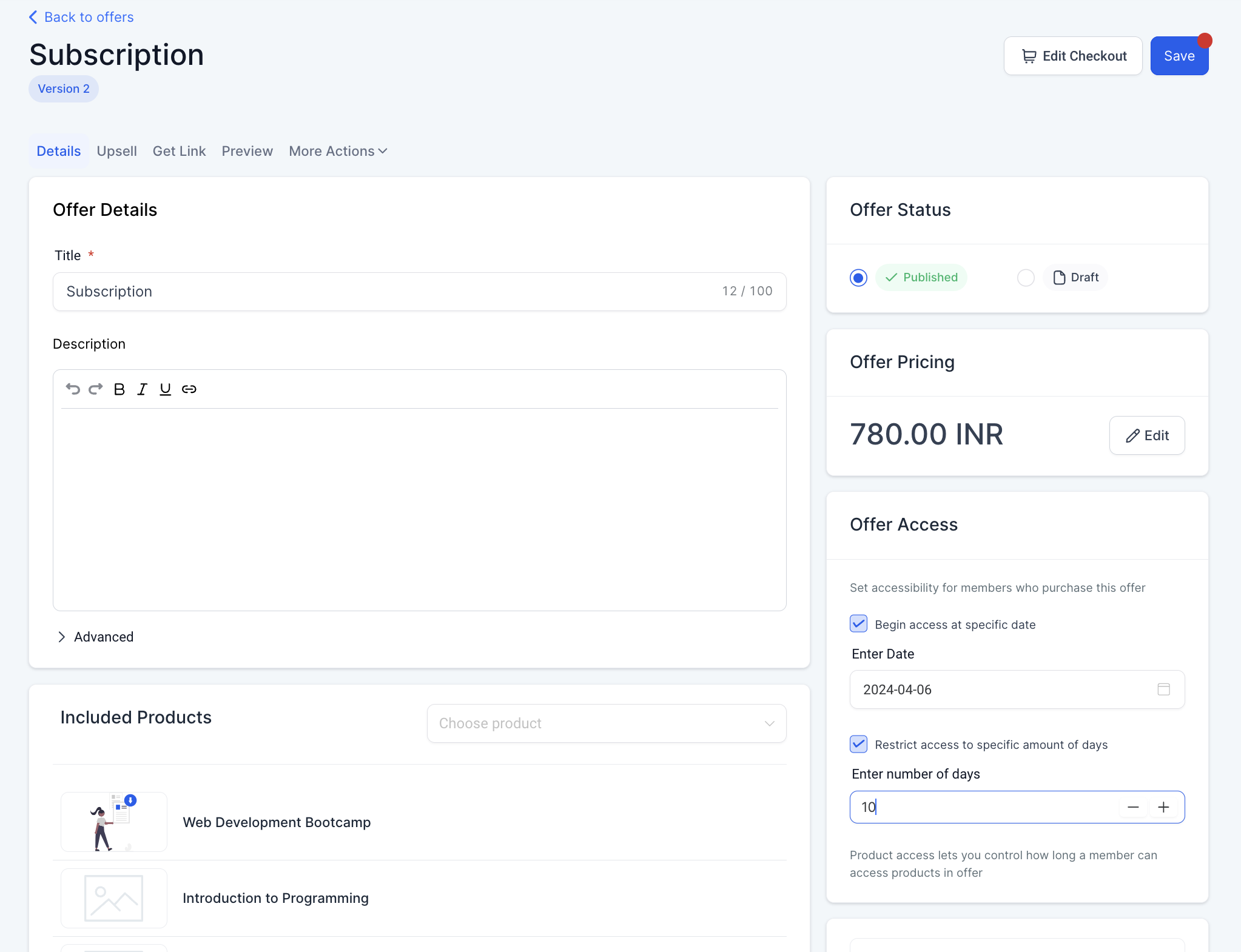Switch to the Upsell tab
The height and width of the screenshot is (952, 1241).
pos(116,151)
